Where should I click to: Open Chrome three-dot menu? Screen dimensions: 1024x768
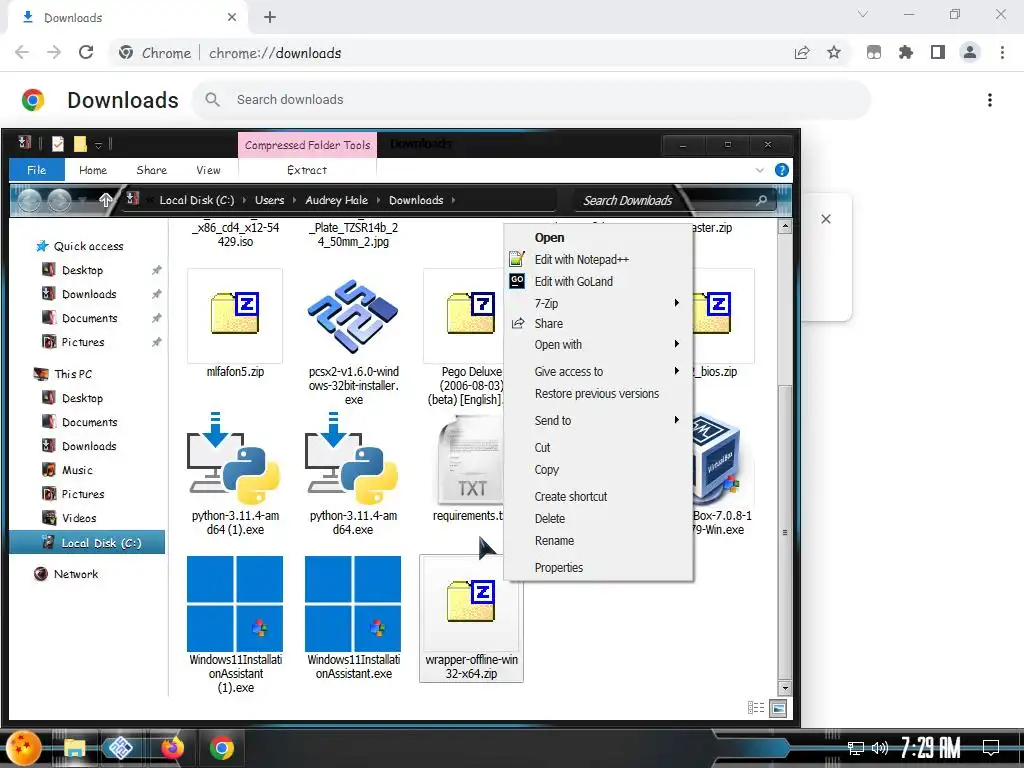(1002, 53)
